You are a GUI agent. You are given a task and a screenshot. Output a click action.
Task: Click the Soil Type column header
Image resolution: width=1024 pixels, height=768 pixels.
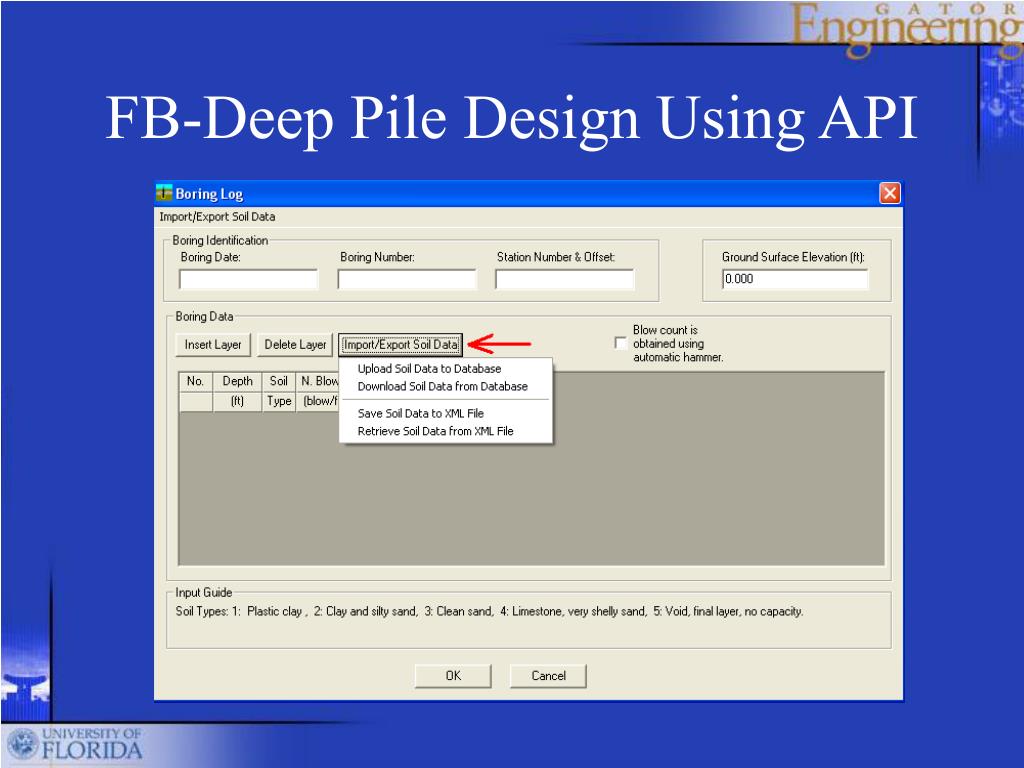coord(279,391)
